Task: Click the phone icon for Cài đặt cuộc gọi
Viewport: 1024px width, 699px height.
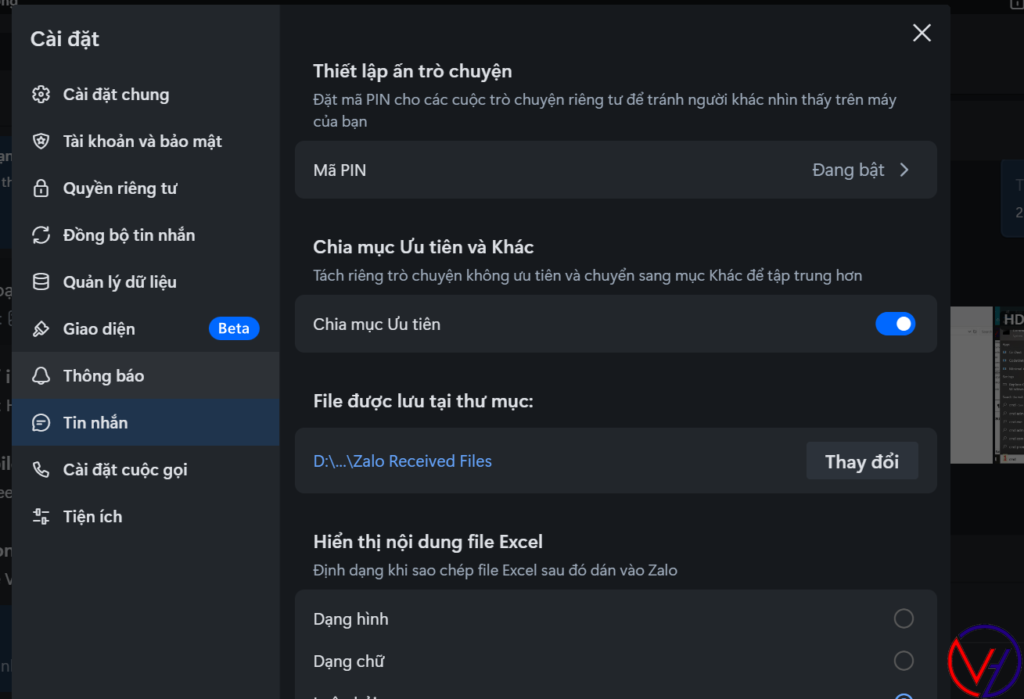Action: pos(41,470)
